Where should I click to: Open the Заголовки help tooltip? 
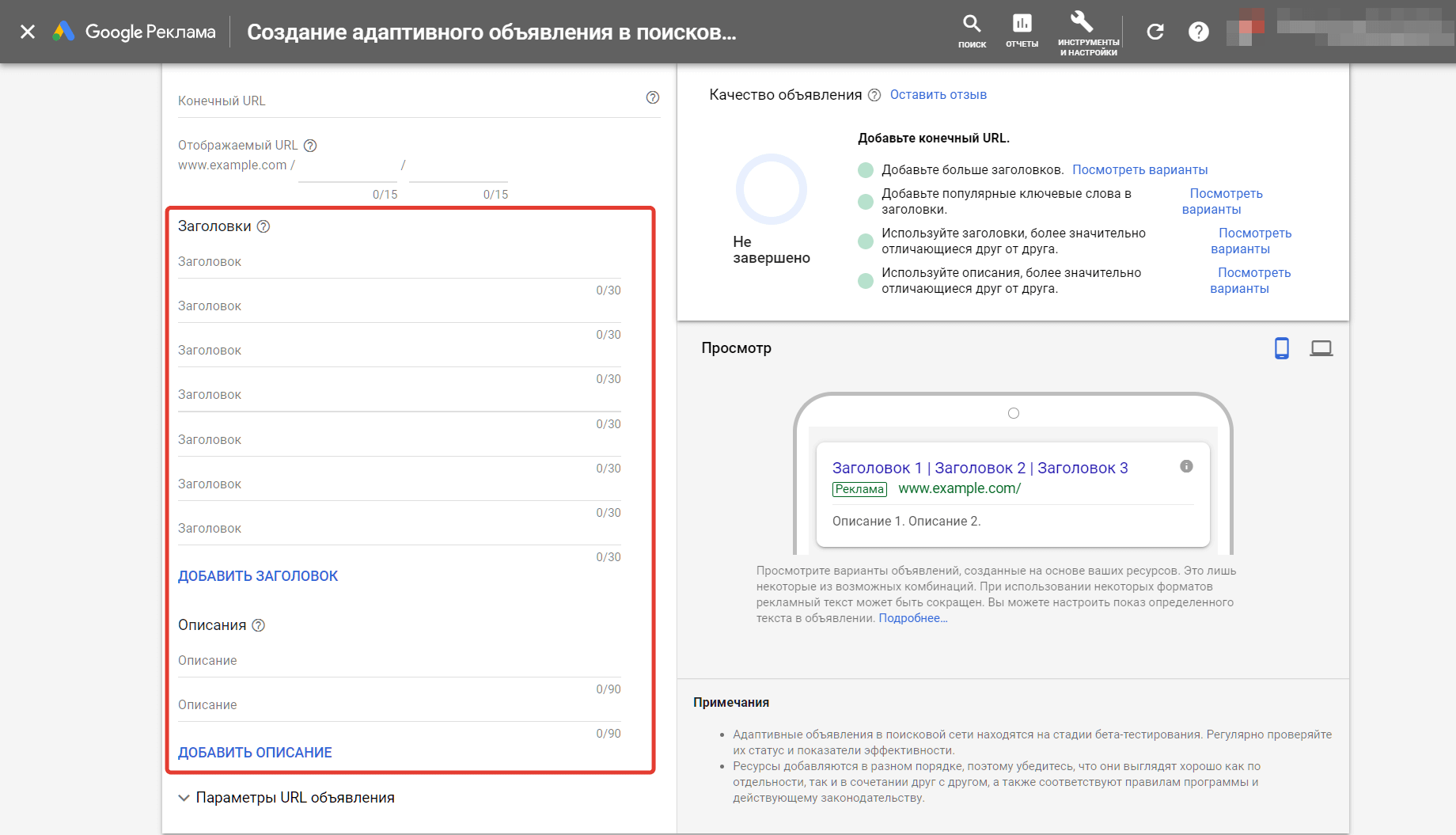pyautogui.click(x=264, y=226)
